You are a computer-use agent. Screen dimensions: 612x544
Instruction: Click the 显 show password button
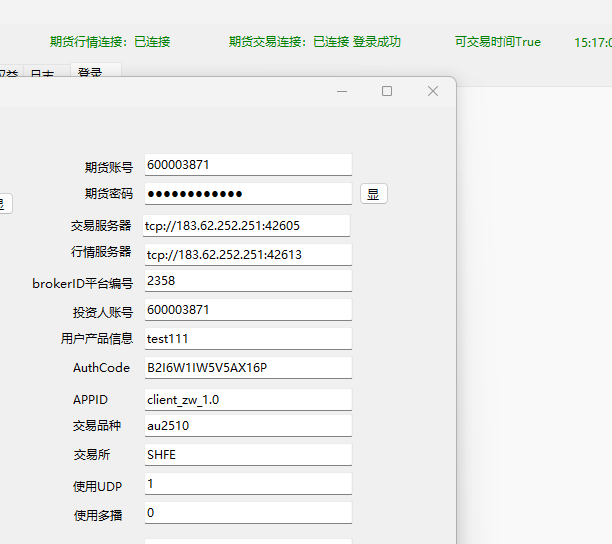[x=373, y=194]
